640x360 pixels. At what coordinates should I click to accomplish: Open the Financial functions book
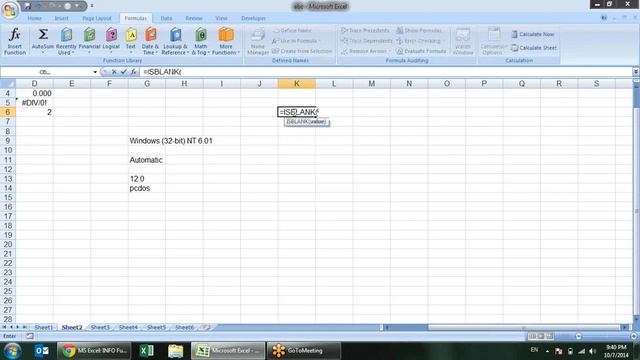click(89, 41)
